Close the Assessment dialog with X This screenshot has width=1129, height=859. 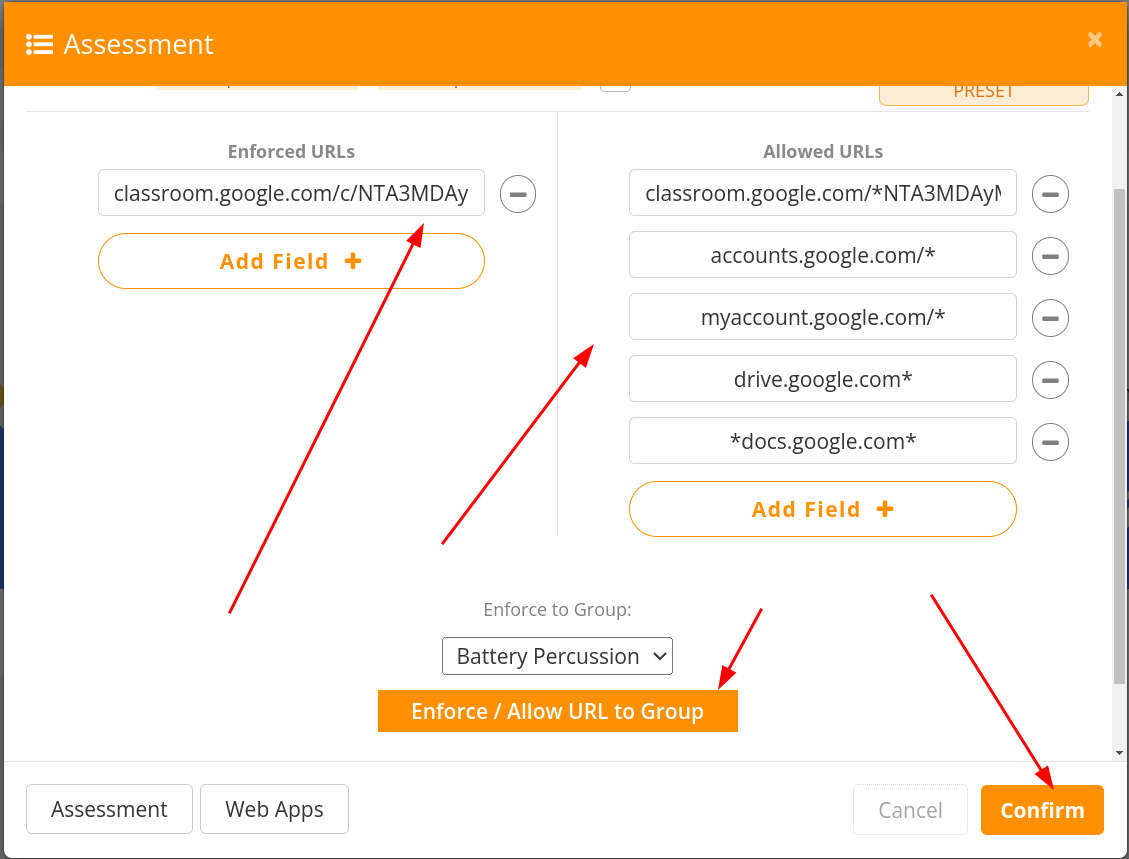pos(1094,40)
